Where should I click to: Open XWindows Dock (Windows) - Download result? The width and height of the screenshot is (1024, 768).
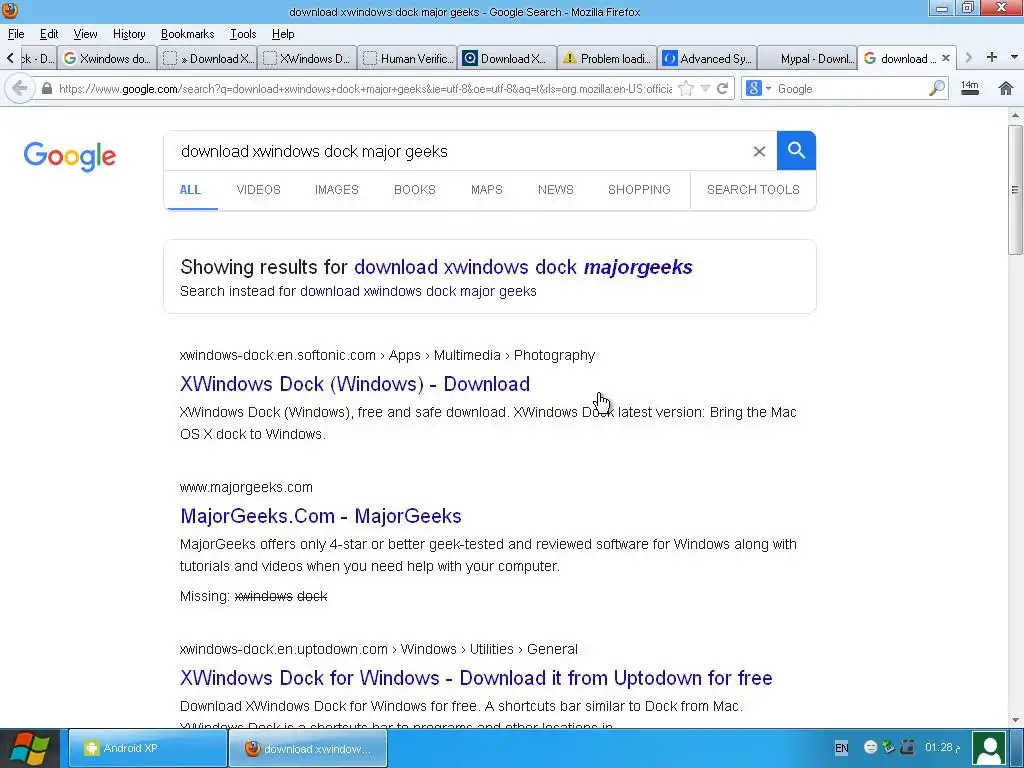tap(355, 384)
